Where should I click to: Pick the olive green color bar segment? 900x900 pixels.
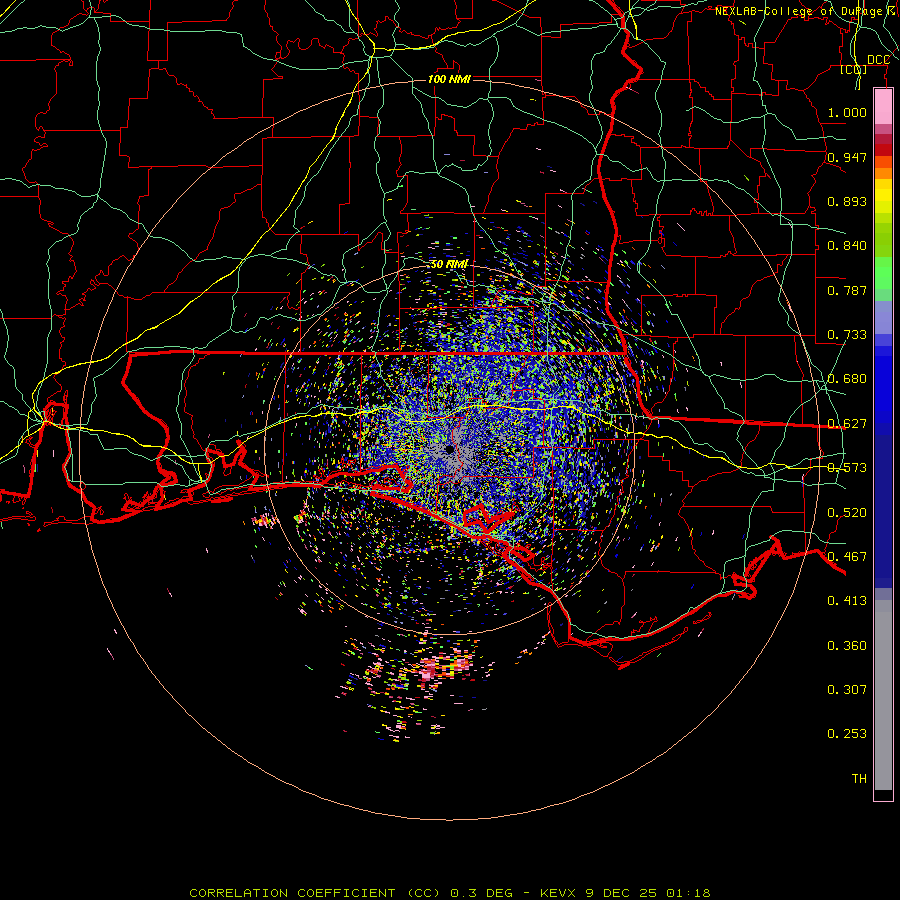(x=883, y=240)
